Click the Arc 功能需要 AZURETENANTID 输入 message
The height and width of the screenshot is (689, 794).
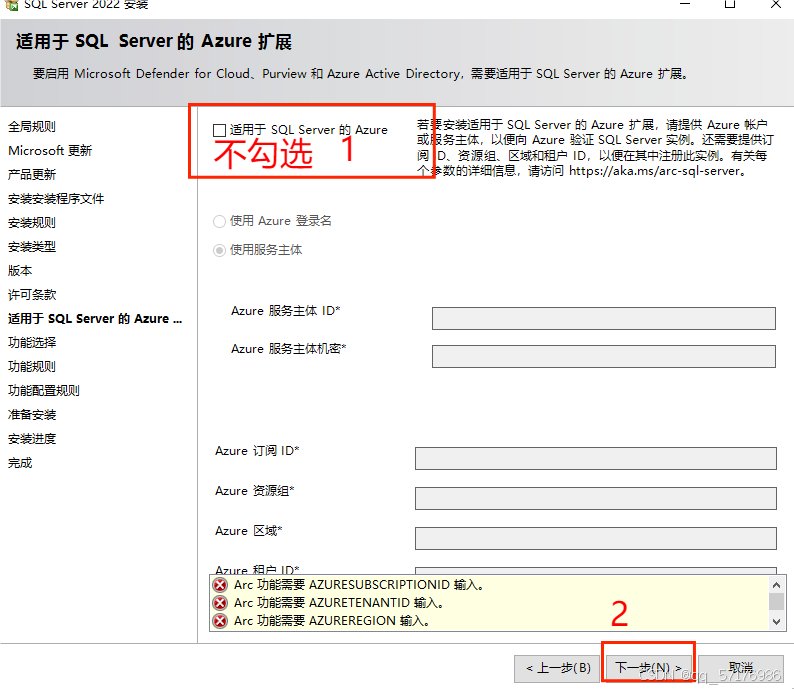pos(339,603)
